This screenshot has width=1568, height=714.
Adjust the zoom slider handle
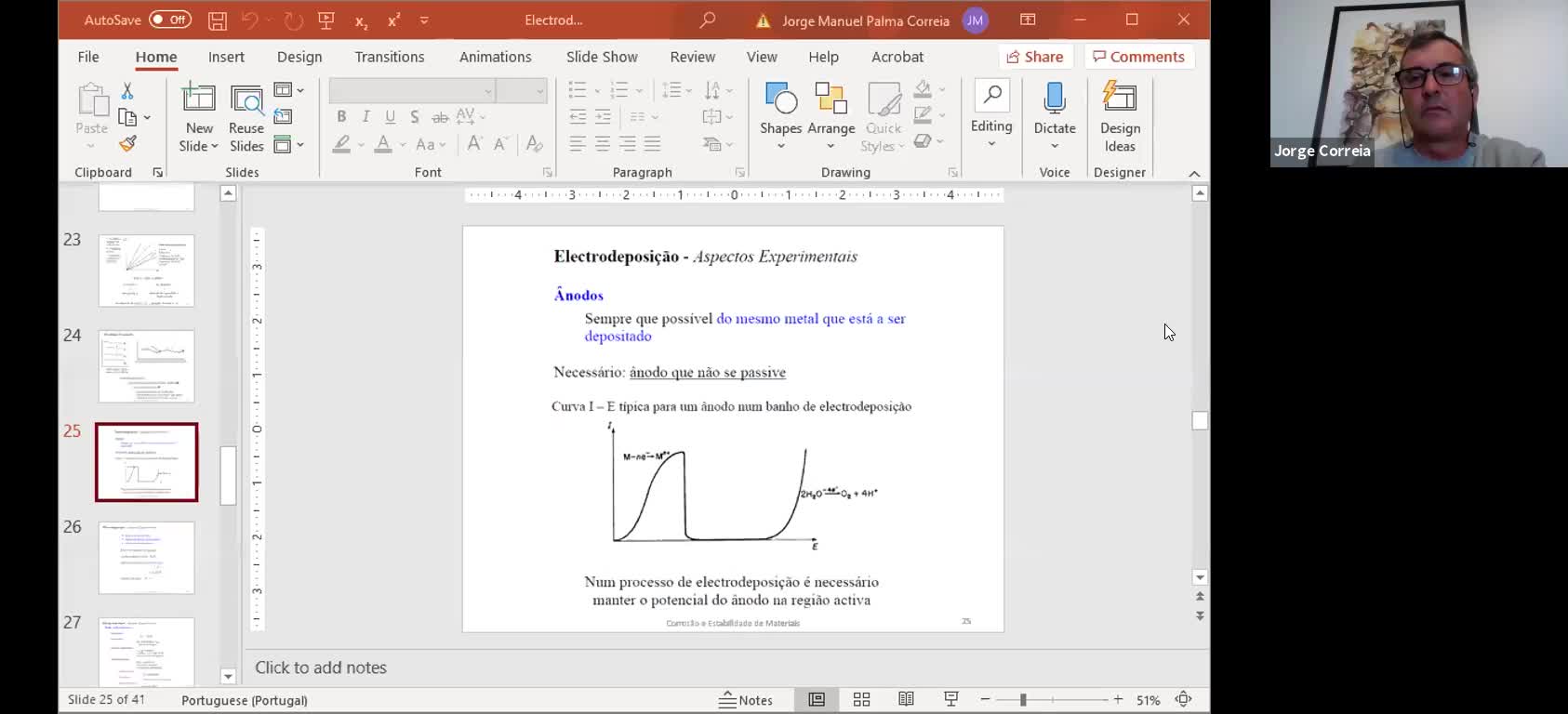[1023, 700]
